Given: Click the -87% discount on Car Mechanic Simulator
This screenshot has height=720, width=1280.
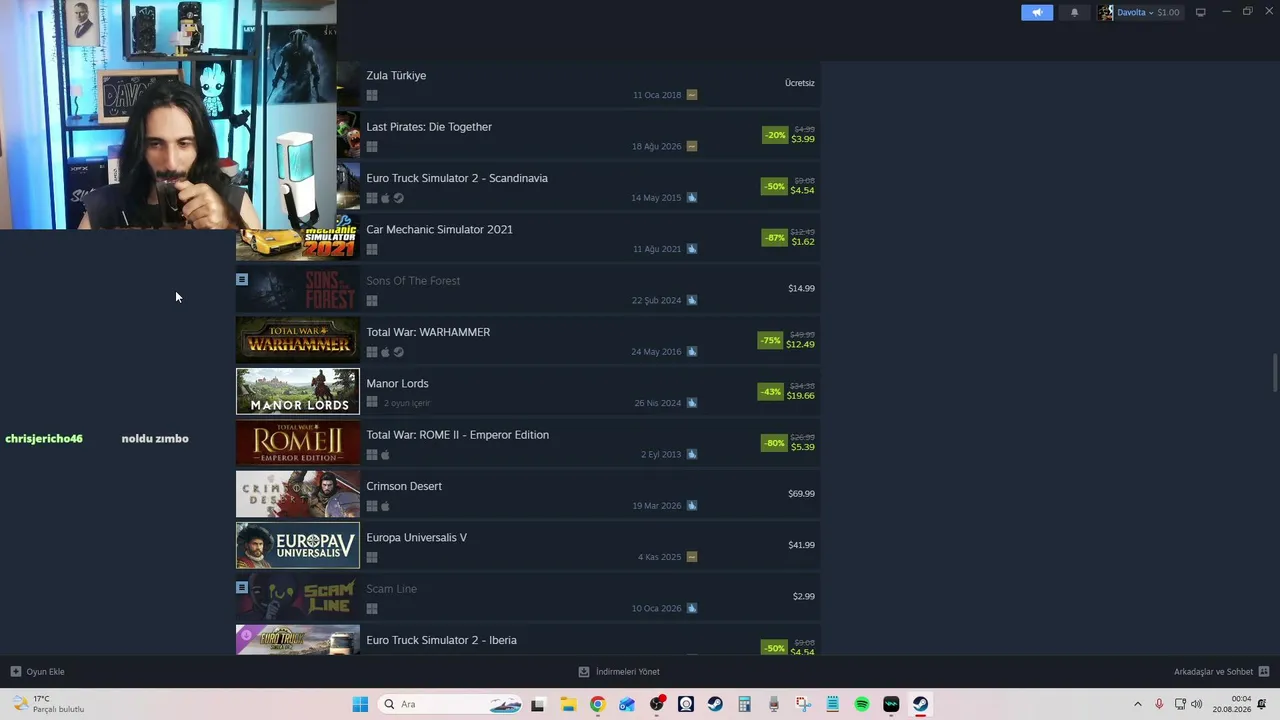Looking at the screenshot, I should (774, 238).
